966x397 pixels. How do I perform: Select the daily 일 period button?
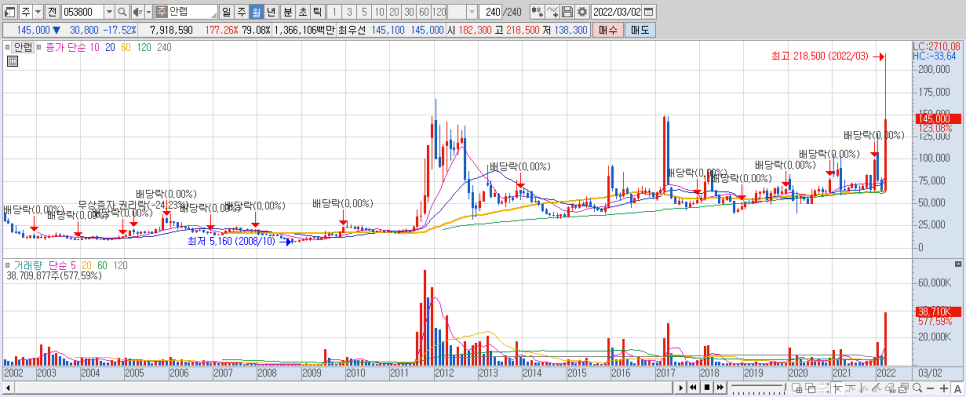point(226,12)
